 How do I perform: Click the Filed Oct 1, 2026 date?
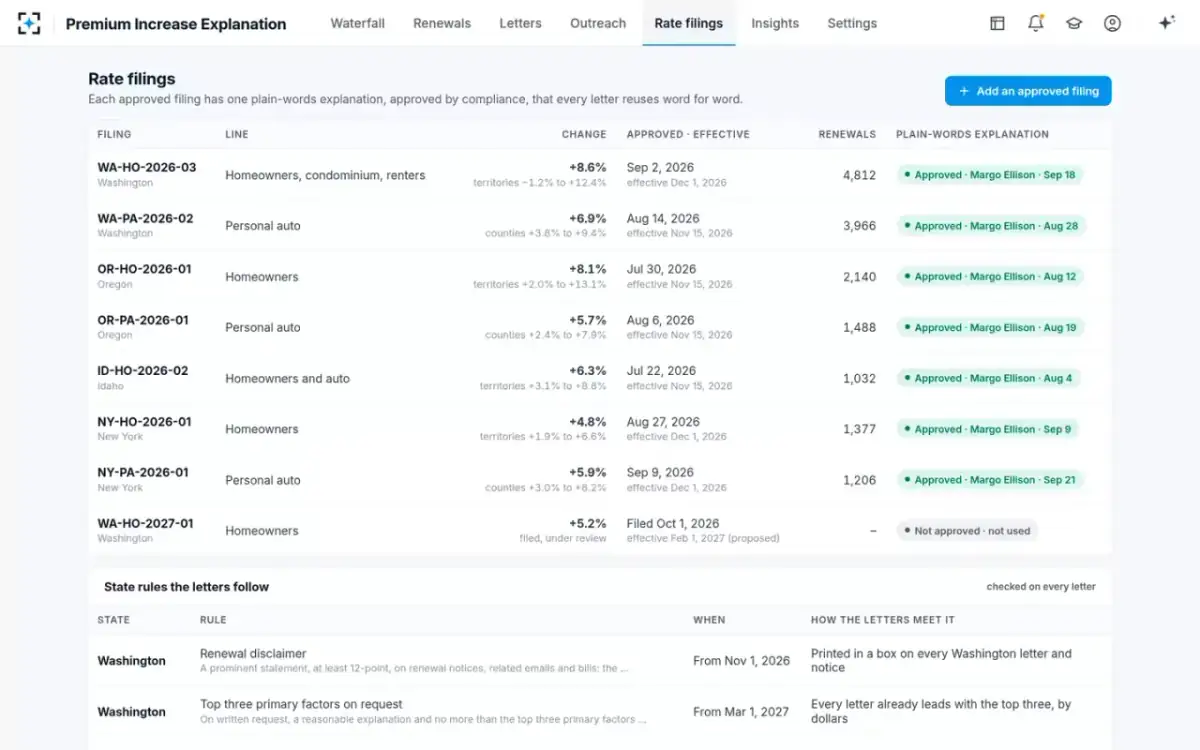click(x=673, y=523)
